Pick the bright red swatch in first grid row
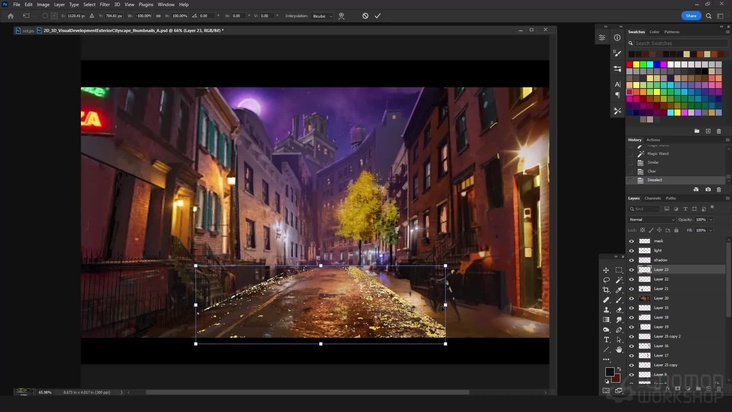This screenshot has height=412, width=732. coord(629,64)
